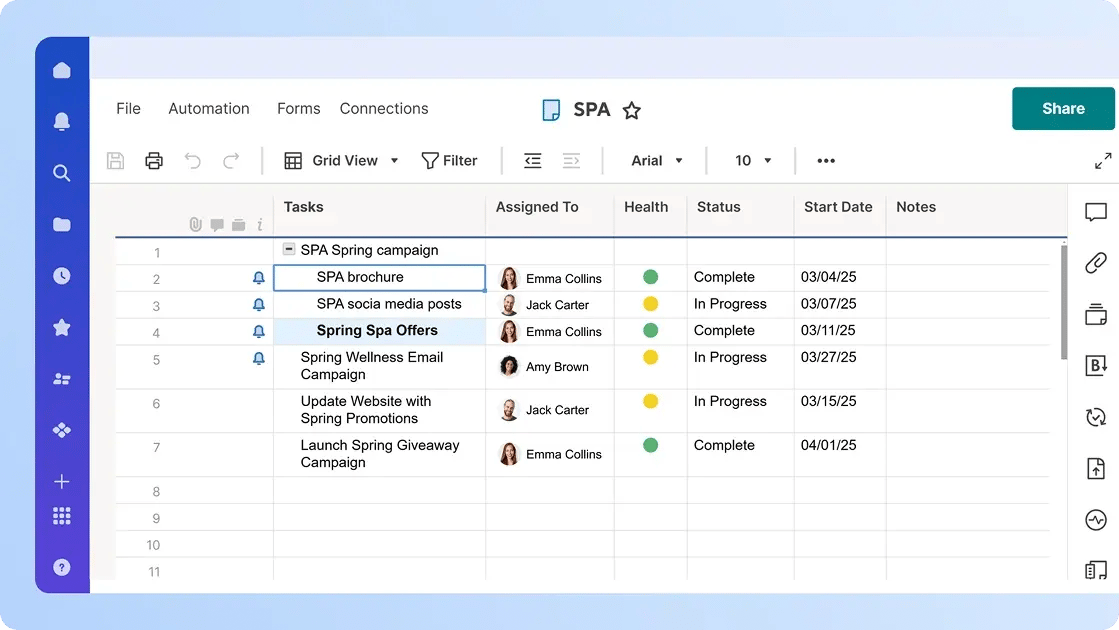Click the reminder bell on Spring Spa Offers row
The image size is (1119, 630).
tap(259, 331)
